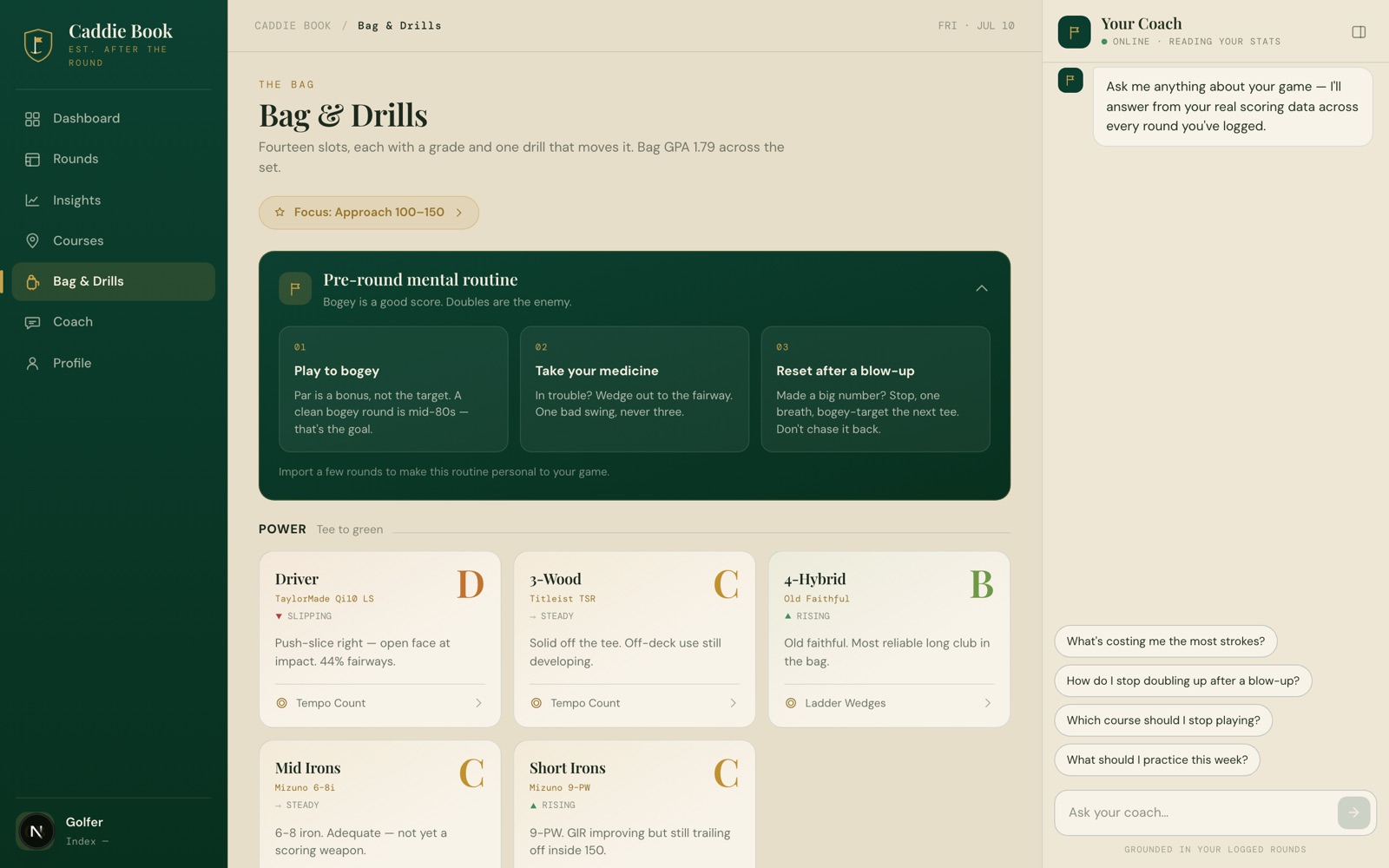1389x868 pixels.
Task: Click the 3-Wood grade C letter
Action: 726,585
